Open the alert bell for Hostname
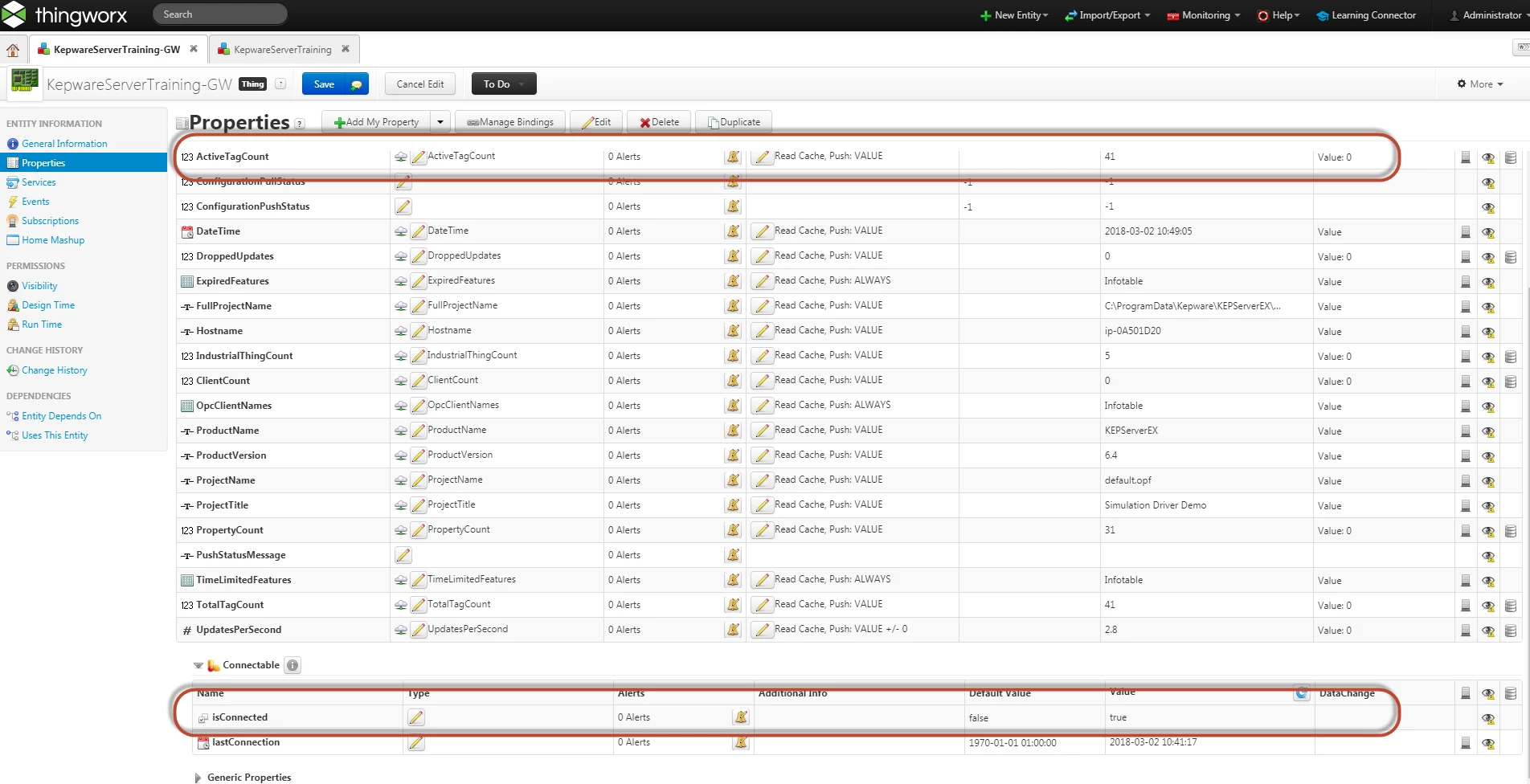 pos(733,331)
